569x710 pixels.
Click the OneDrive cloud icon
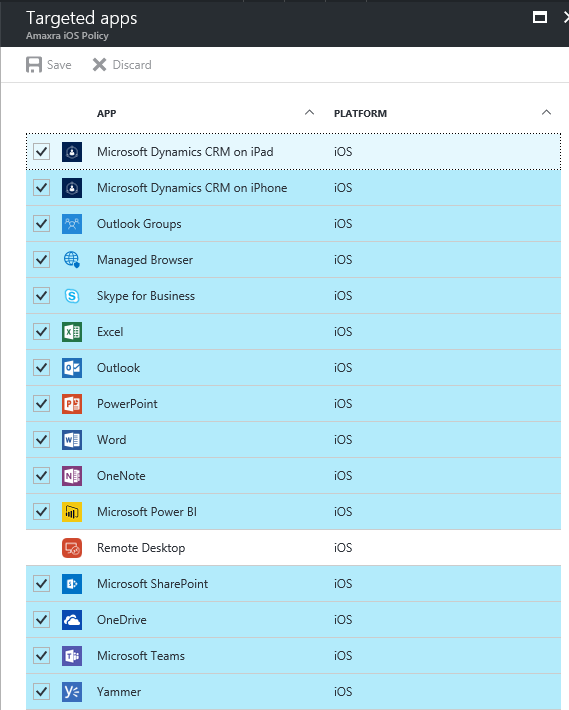point(72,620)
